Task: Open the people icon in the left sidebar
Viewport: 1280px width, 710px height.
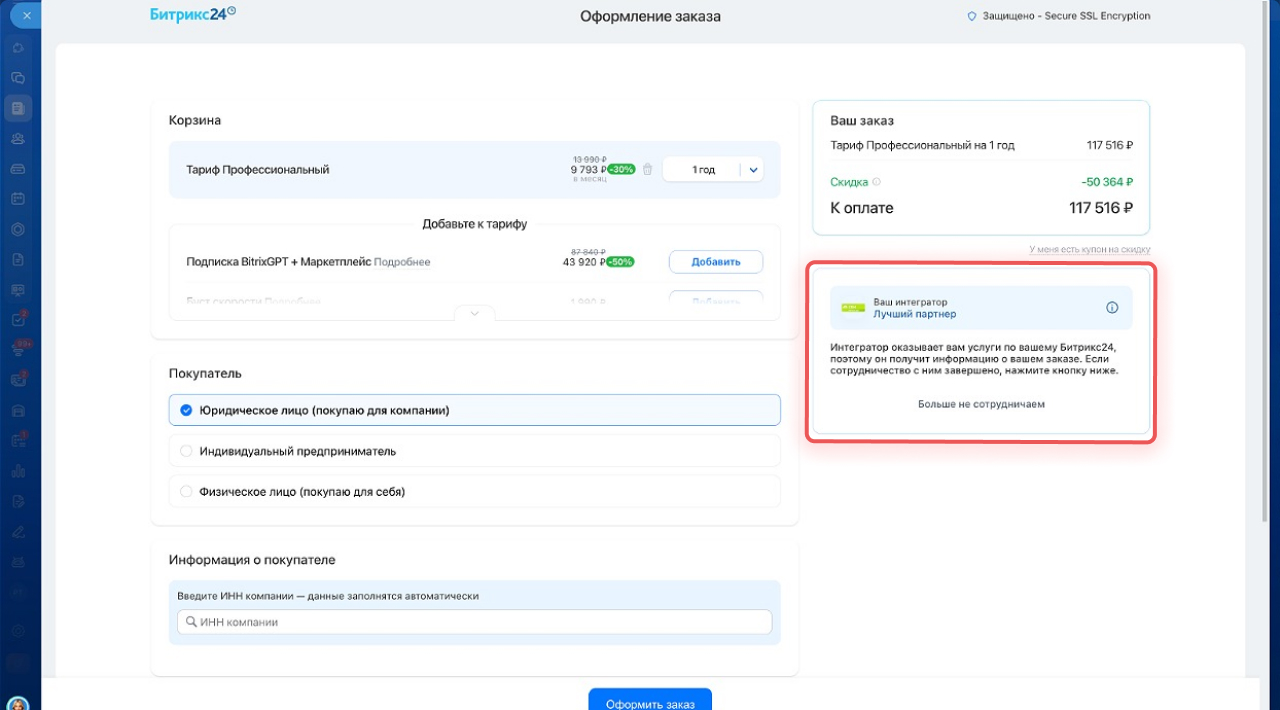Action: pos(18,139)
